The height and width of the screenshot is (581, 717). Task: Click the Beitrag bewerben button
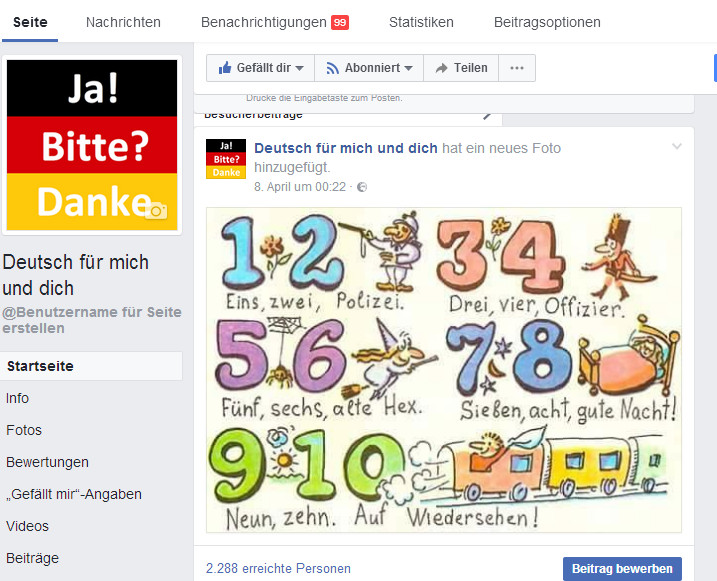point(622,569)
